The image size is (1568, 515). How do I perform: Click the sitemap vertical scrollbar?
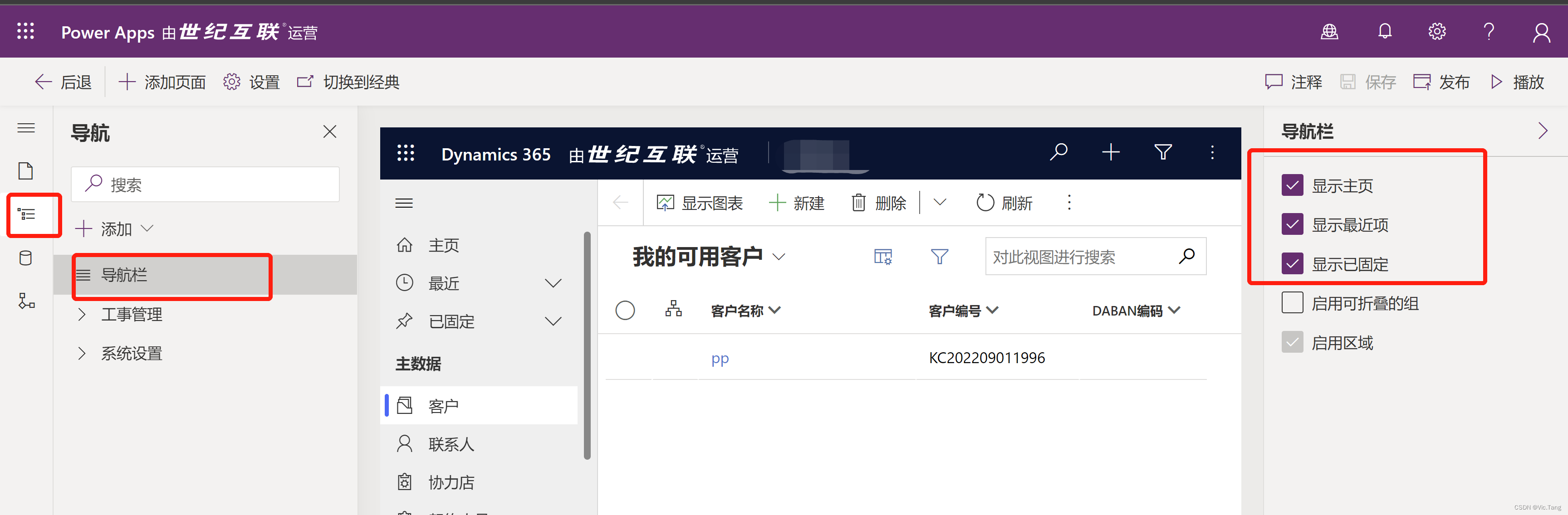tap(587, 346)
